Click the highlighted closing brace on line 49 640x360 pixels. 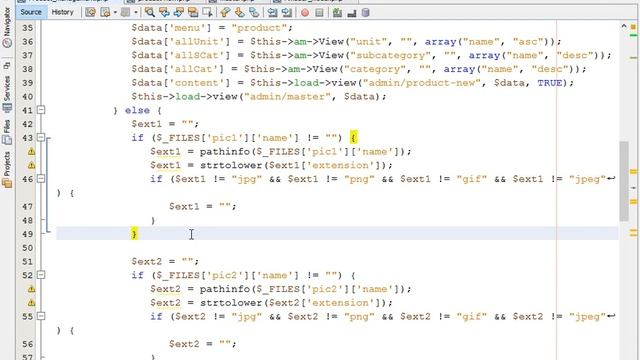[x=134, y=234]
